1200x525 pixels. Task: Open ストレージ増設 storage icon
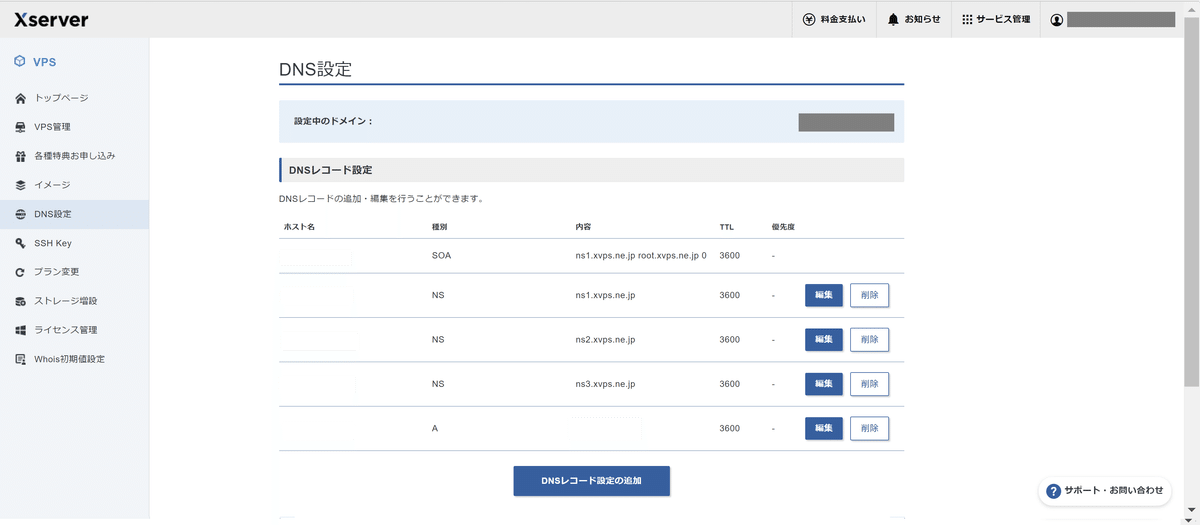point(20,301)
